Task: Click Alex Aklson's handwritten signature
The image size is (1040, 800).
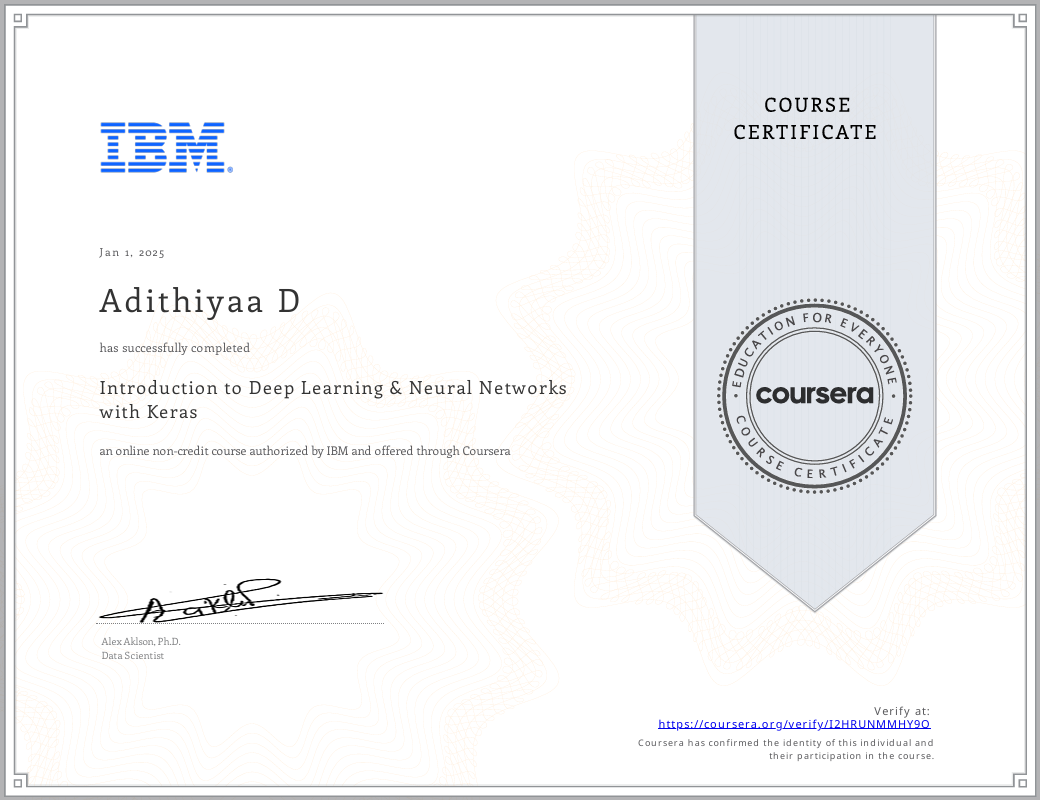Action: point(240,600)
